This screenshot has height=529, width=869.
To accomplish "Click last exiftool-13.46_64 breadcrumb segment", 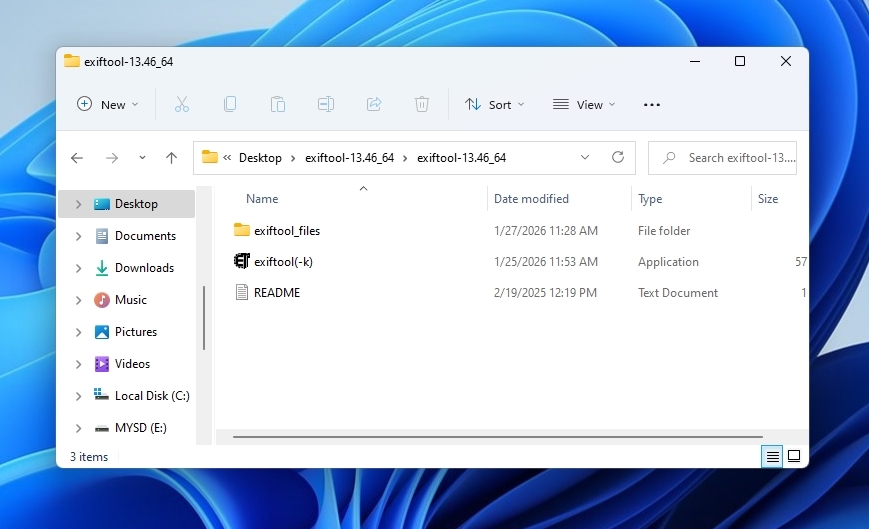I will point(461,158).
